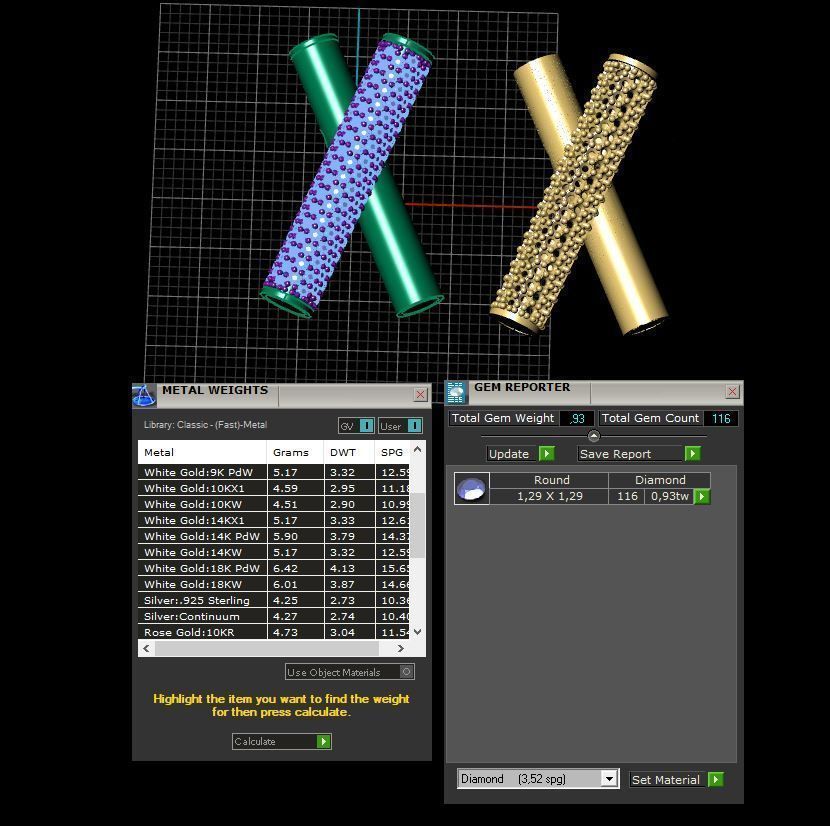
Task: Click the Metal column header
Action: click(x=202, y=452)
